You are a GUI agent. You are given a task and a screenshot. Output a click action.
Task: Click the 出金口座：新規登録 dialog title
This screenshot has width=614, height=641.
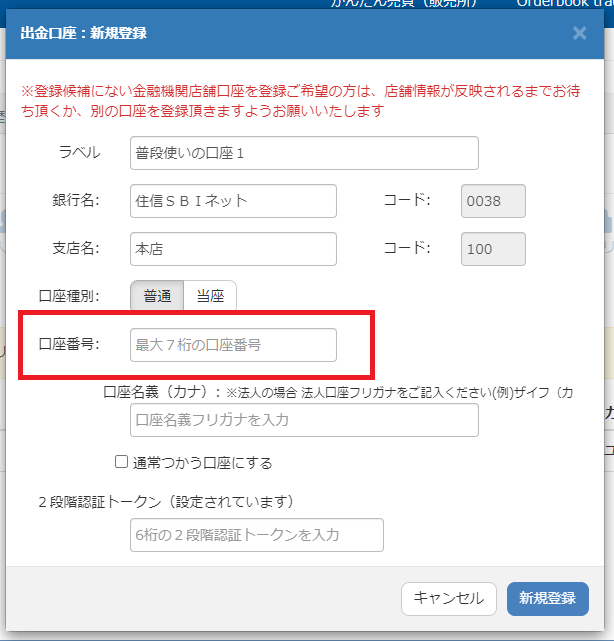(83, 33)
